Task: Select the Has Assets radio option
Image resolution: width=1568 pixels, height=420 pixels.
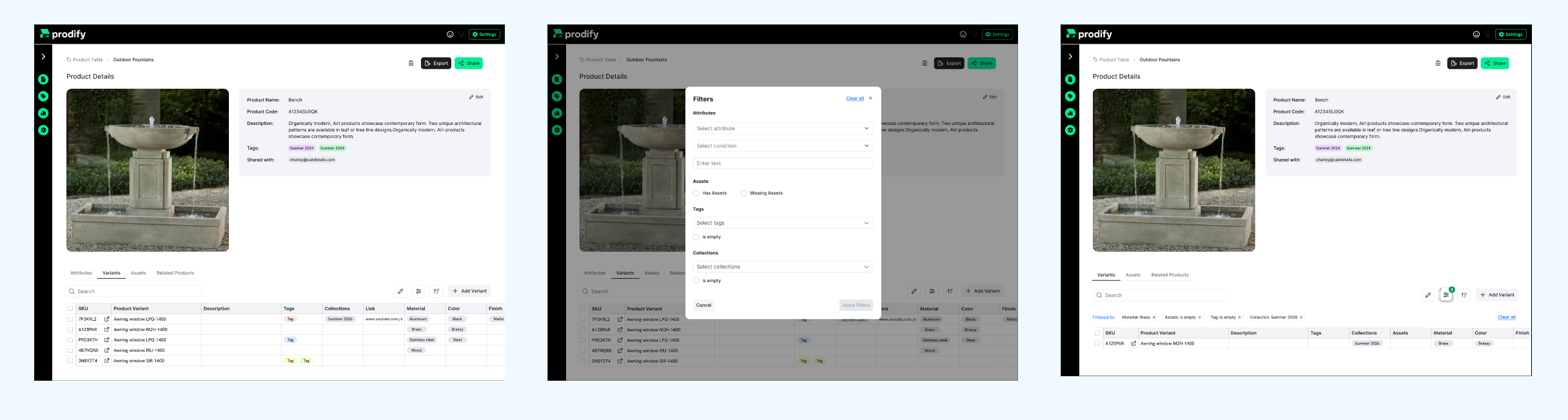Action: (x=696, y=193)
